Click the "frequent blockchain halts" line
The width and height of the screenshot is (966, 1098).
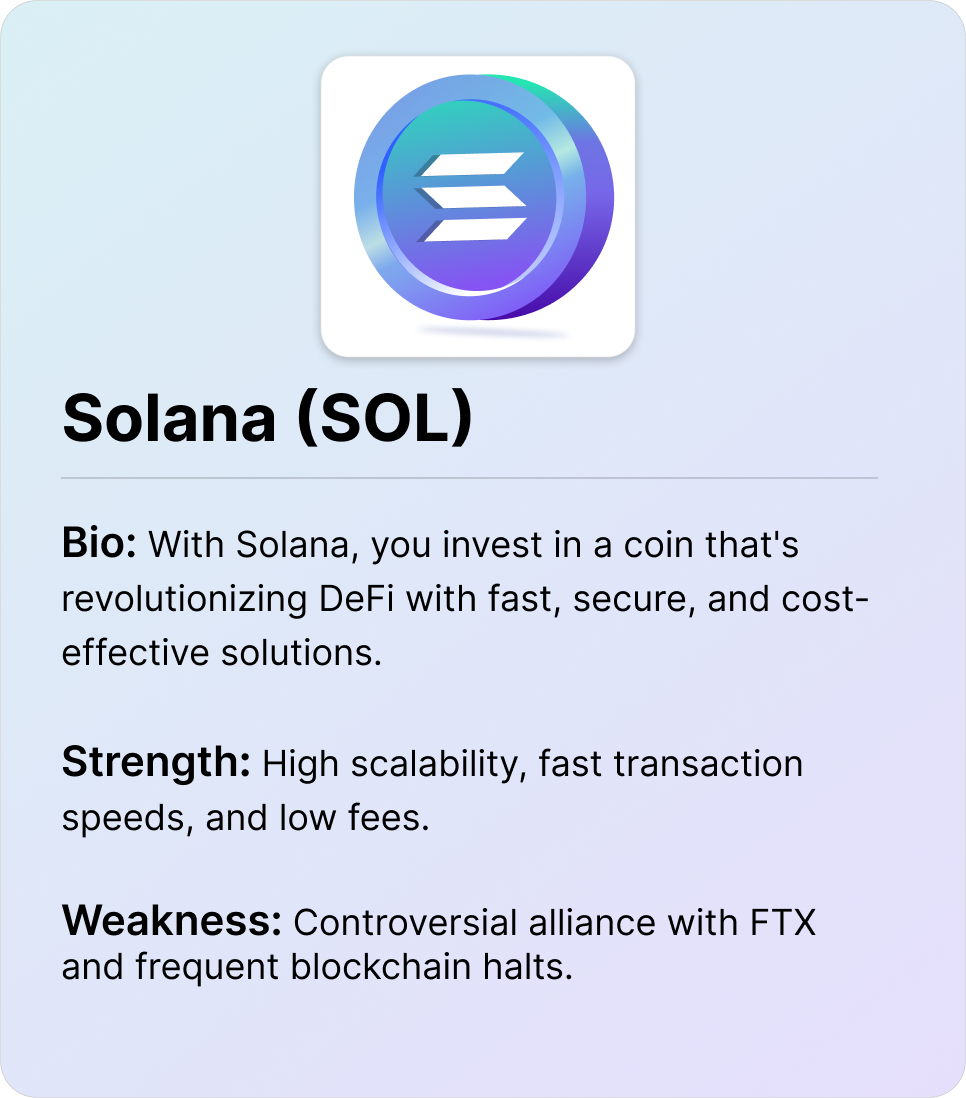click(317, 968)
